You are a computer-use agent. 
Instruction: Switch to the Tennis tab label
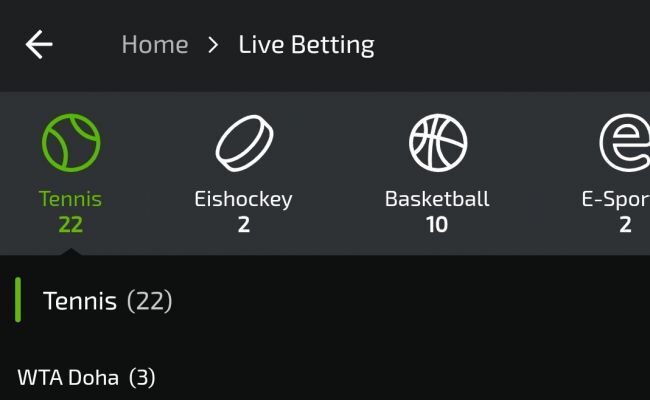[70, 198]
